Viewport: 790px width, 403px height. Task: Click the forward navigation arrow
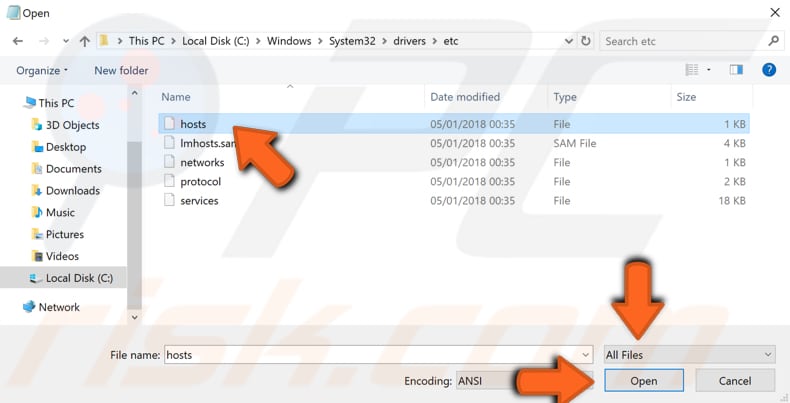click(44, 41)
